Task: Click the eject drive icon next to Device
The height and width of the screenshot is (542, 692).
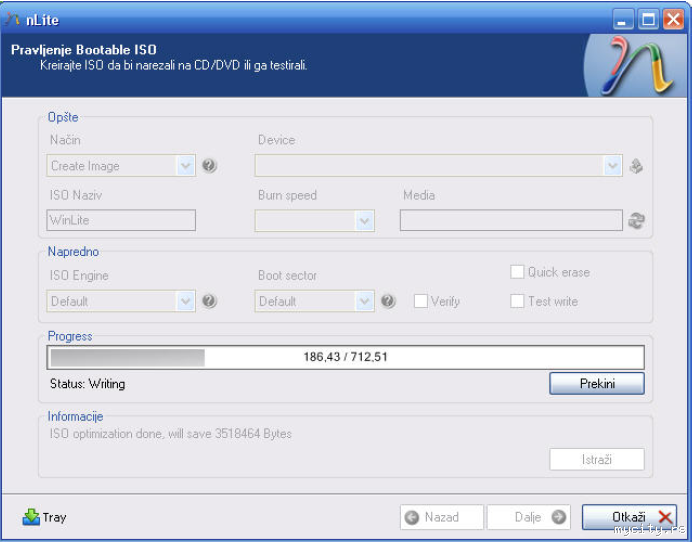Action: [636, 166]
